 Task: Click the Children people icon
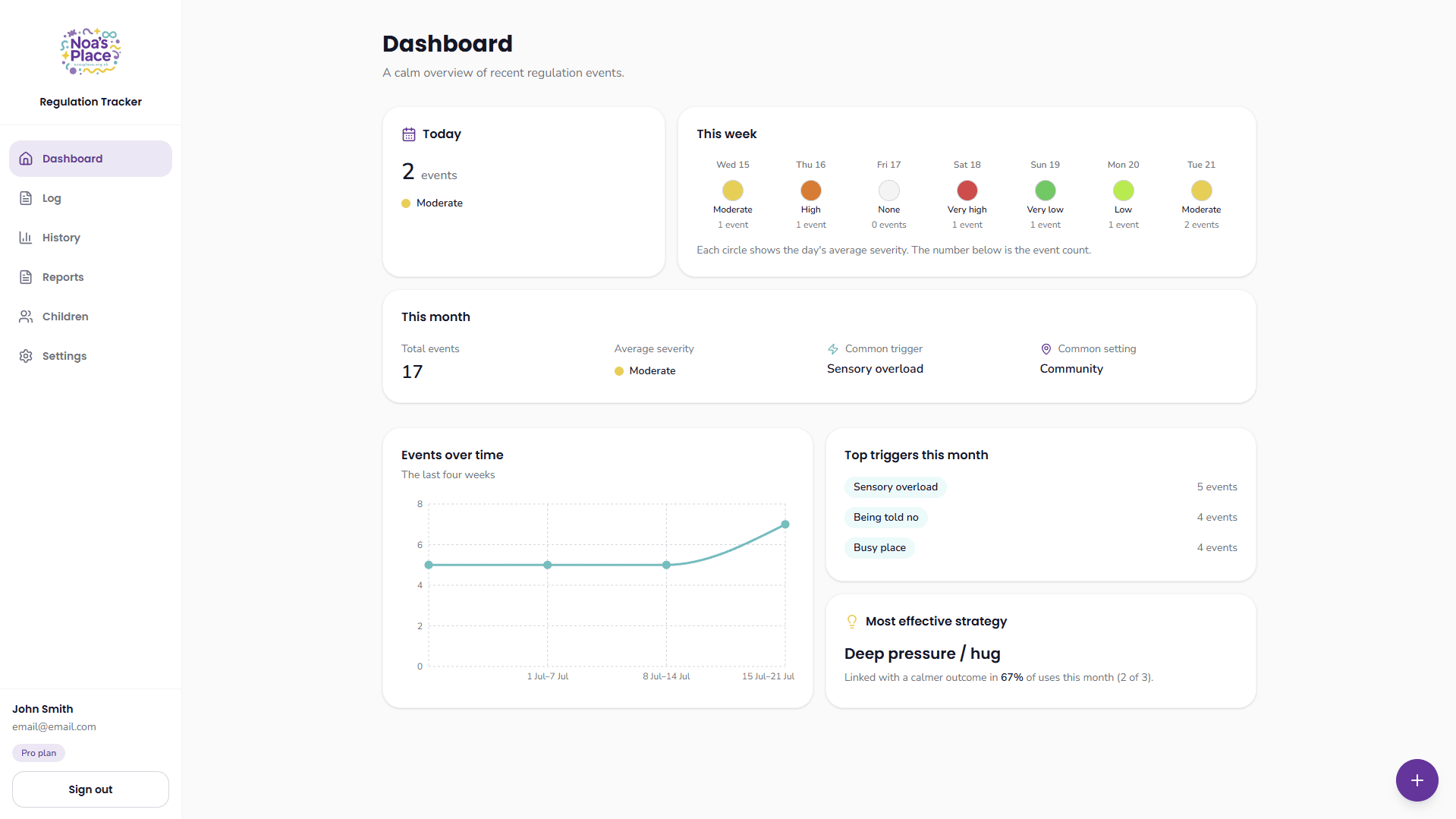tap(26, 317)
